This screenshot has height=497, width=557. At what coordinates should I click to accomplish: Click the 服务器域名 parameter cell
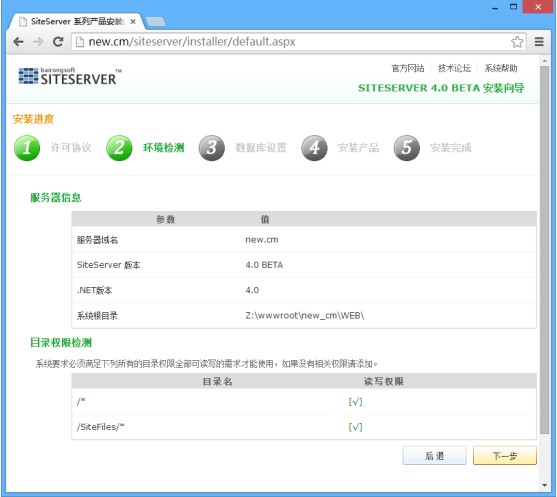pos(97,240)
